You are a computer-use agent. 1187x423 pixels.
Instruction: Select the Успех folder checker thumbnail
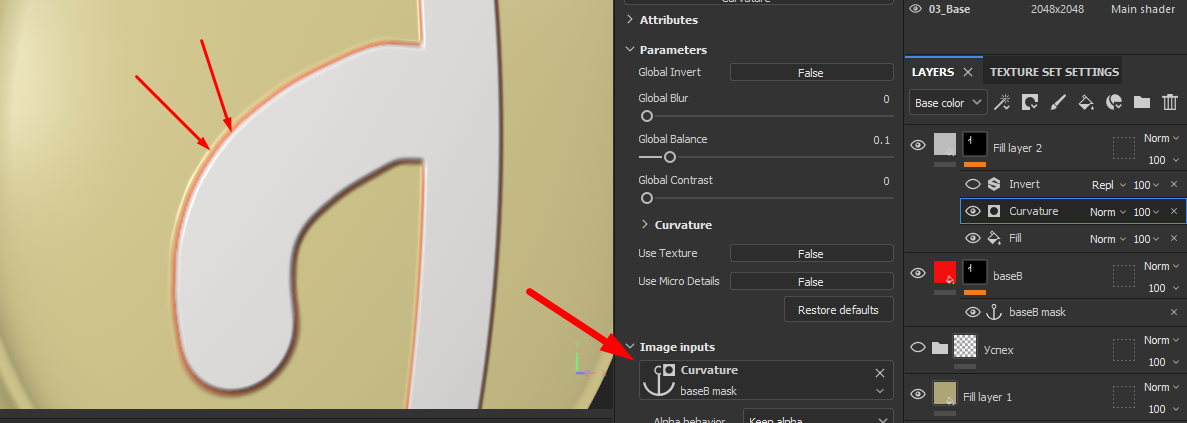coord(965,347)
